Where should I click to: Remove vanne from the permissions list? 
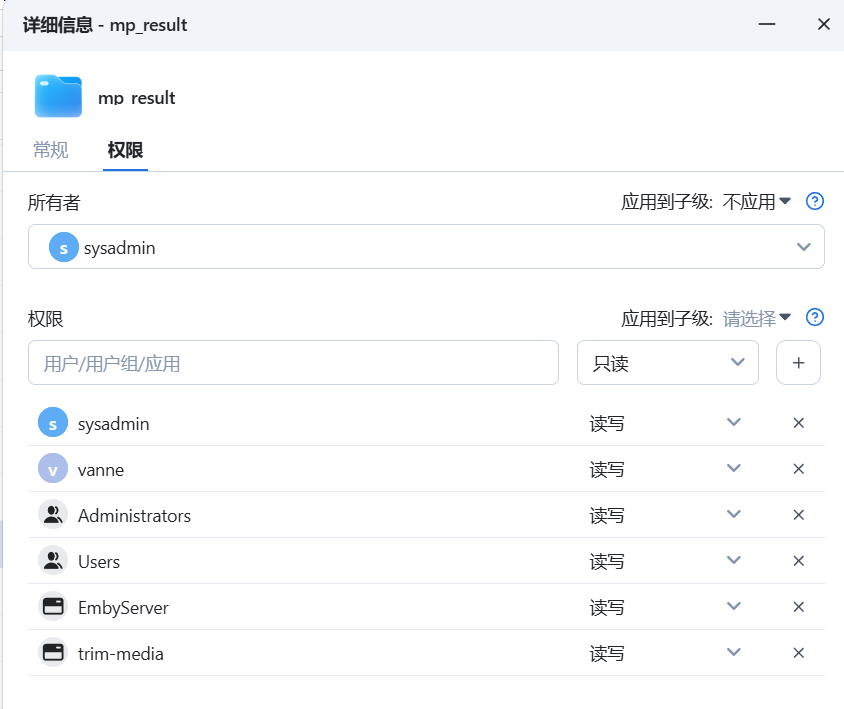pyautogui.click(x=799, y=469)
